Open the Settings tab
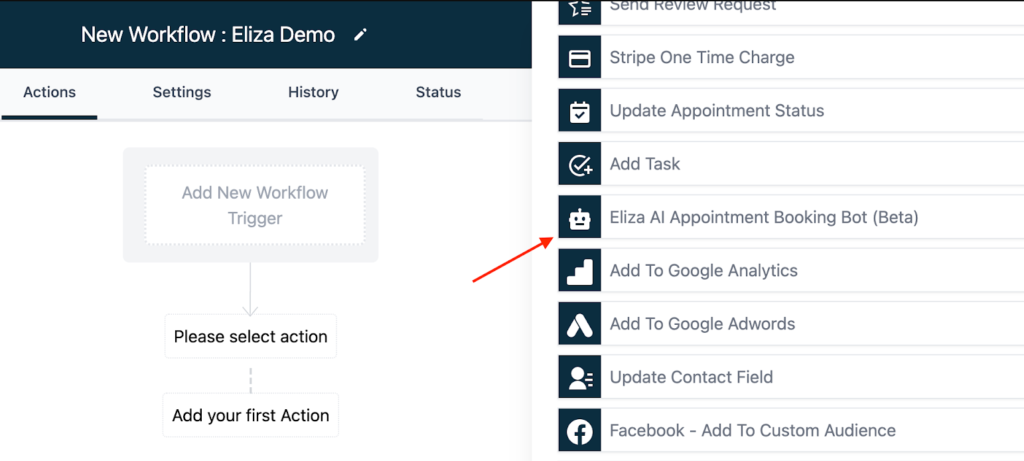1024x461 pixels. click(x=182, y=92)
